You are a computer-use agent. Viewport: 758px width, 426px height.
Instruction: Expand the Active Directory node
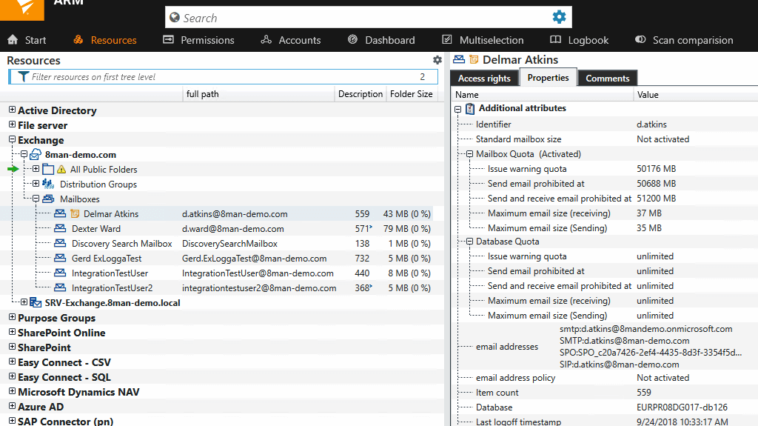[12, 110]
